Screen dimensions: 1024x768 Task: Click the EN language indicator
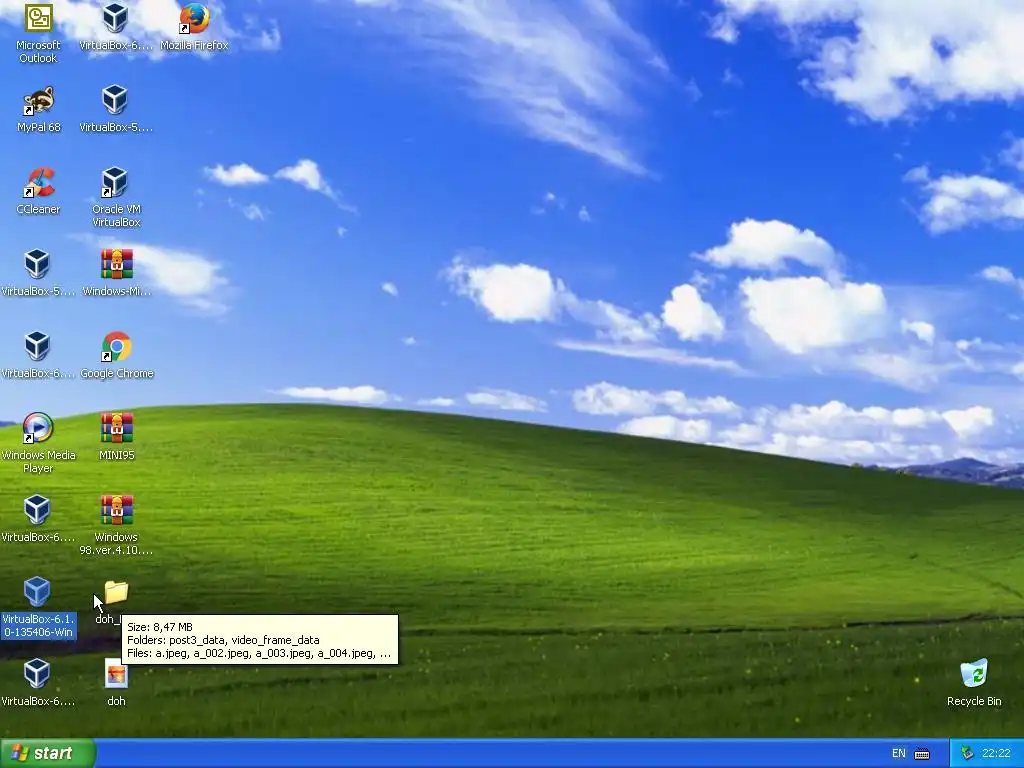click(x=899, y=753)
